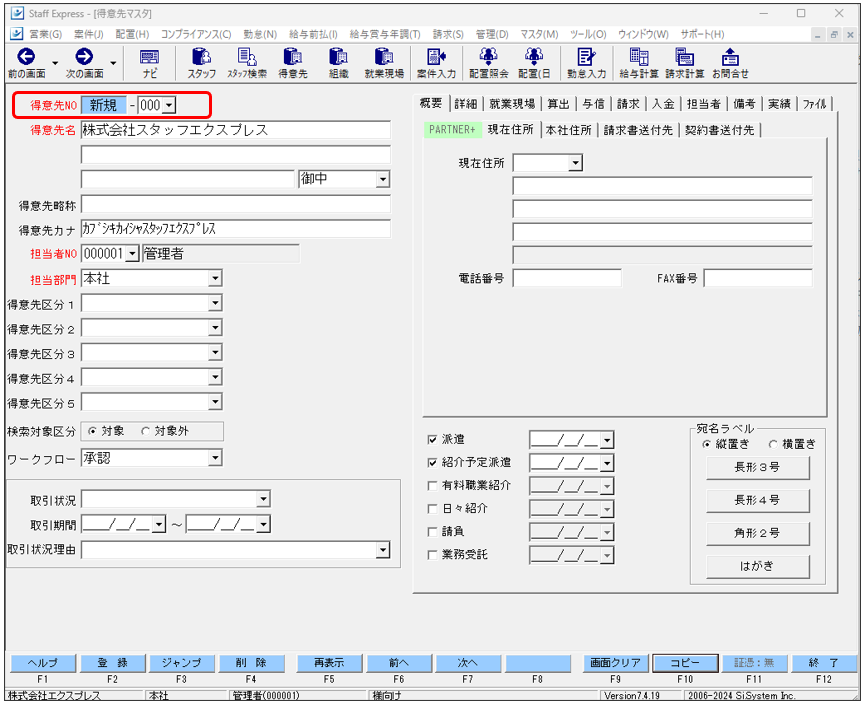The image size is (864, 706).
Task: Open the マスタ(M) menu
Action: [x=539, y=34]
